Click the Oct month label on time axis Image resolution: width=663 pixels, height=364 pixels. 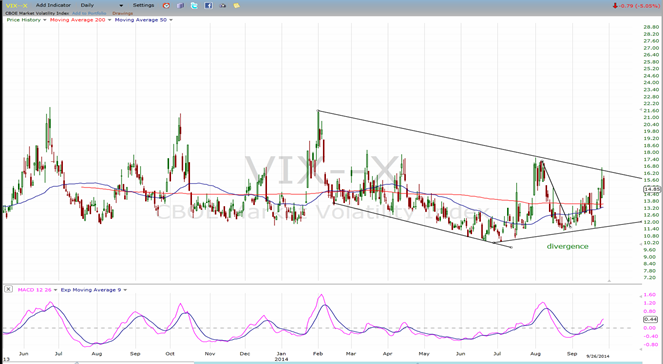[170, 353]
